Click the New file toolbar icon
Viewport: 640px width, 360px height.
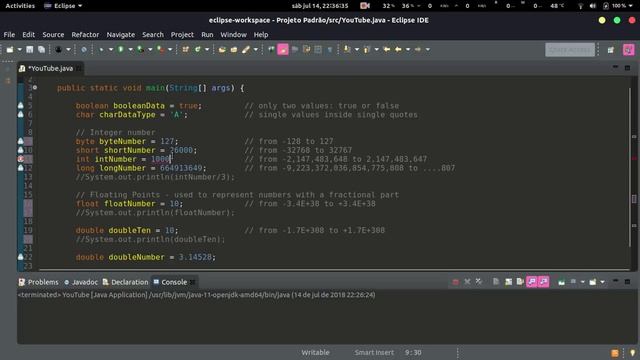click(x=10, y=49)
